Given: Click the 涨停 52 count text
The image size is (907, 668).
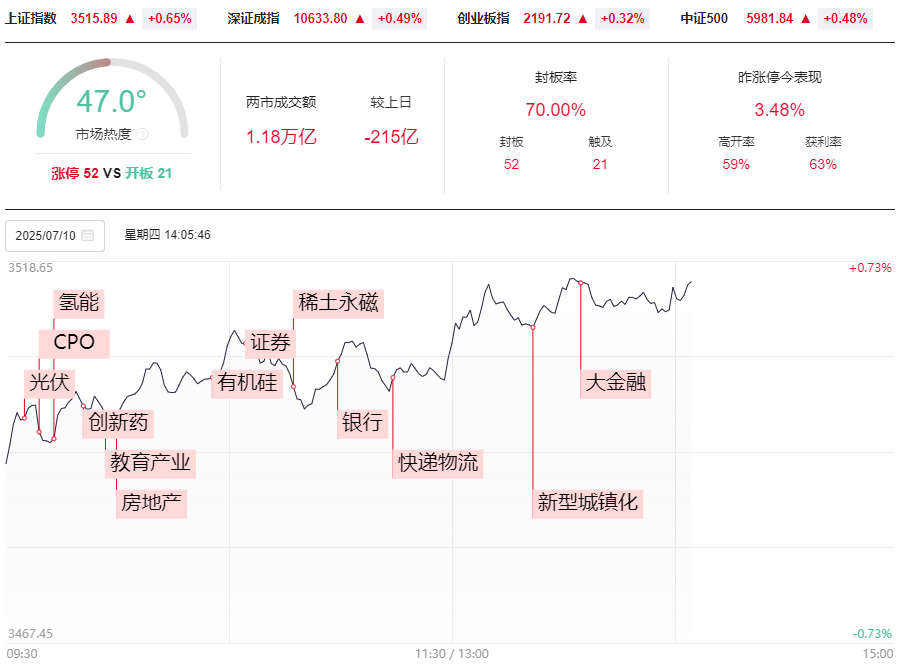Looking at the screenshot, I should pyautogui.click(x=75, y=174).
